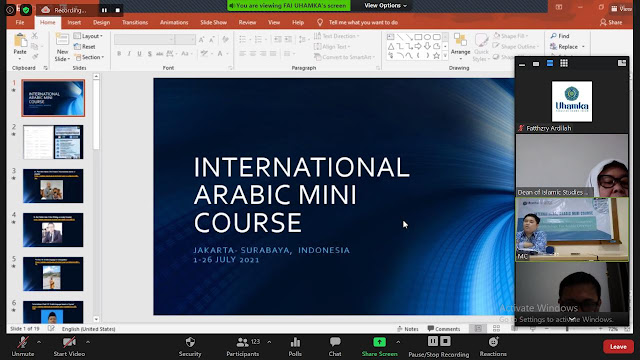Screen dimensions: 640x360
Task: Open Polls in Zoom toolbar
Action: [x=295, y=346]
